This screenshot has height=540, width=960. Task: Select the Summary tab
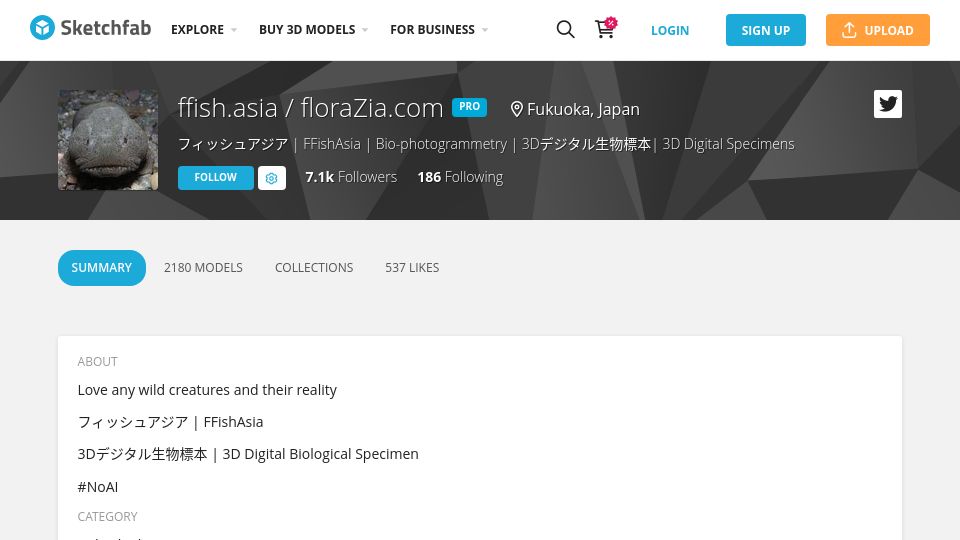pyautogui.click(x=102, y=268)
